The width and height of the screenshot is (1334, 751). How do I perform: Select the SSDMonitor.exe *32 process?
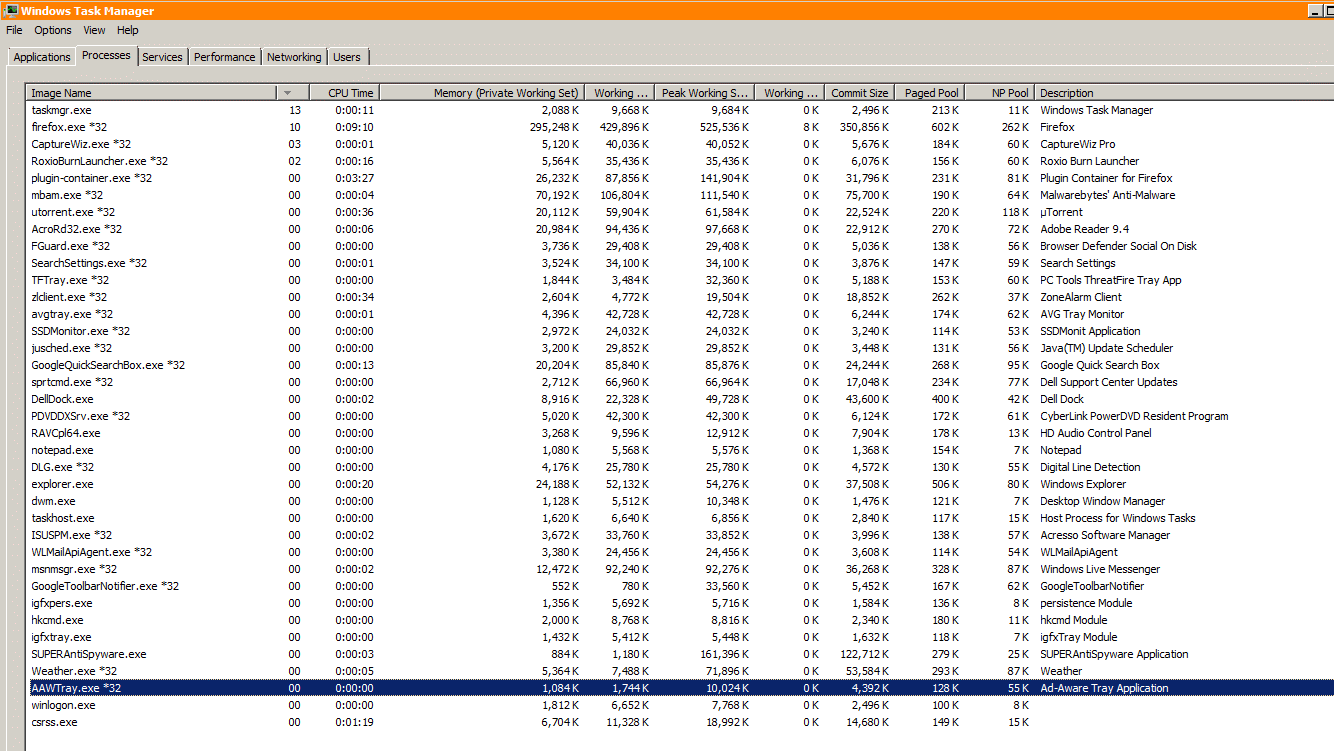click(680, 331)
